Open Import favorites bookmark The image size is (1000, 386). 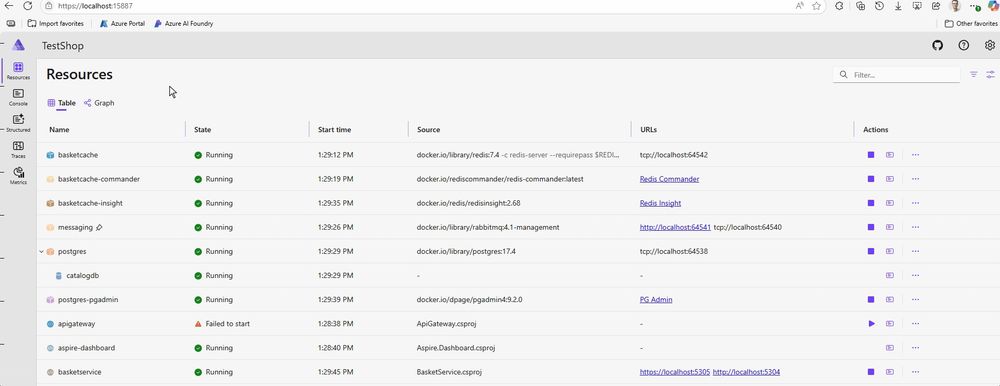[x=55, y=24]
